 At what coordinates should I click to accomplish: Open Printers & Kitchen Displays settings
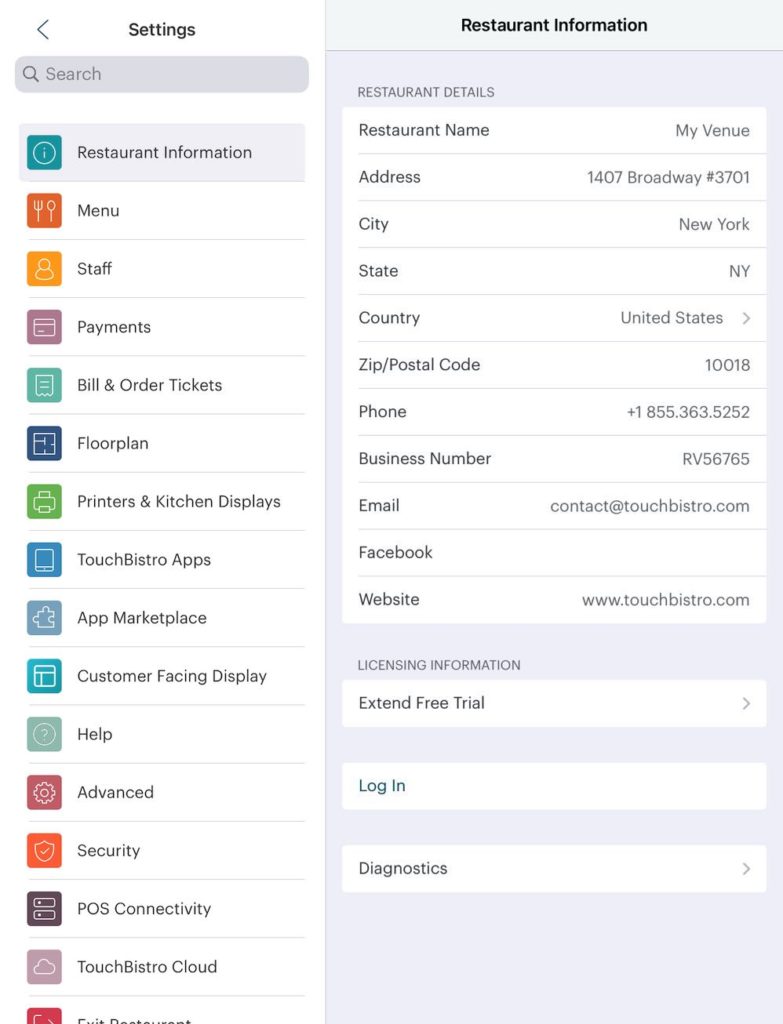click(162, 502)
